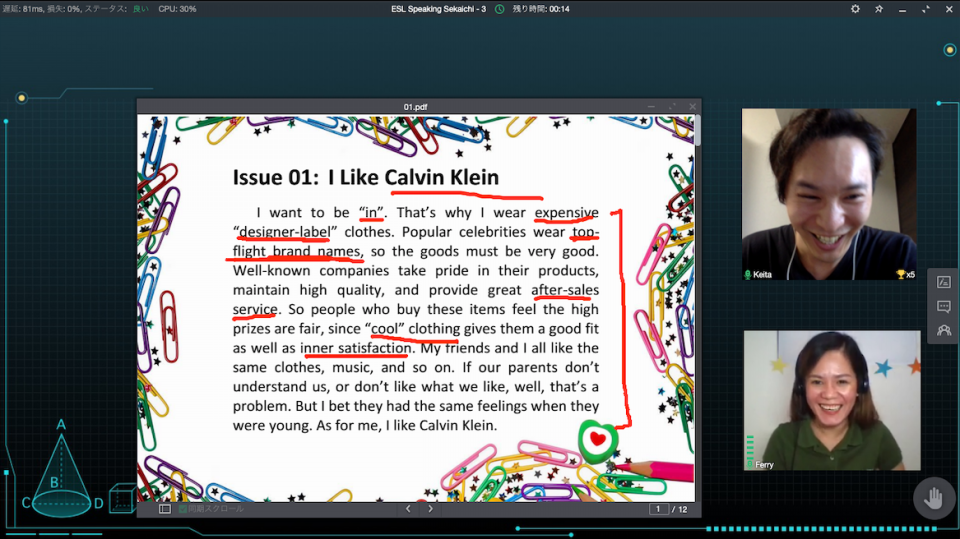Show the participants list panel
This screenshot has height=539, width=960.
(x=943, y=330)
